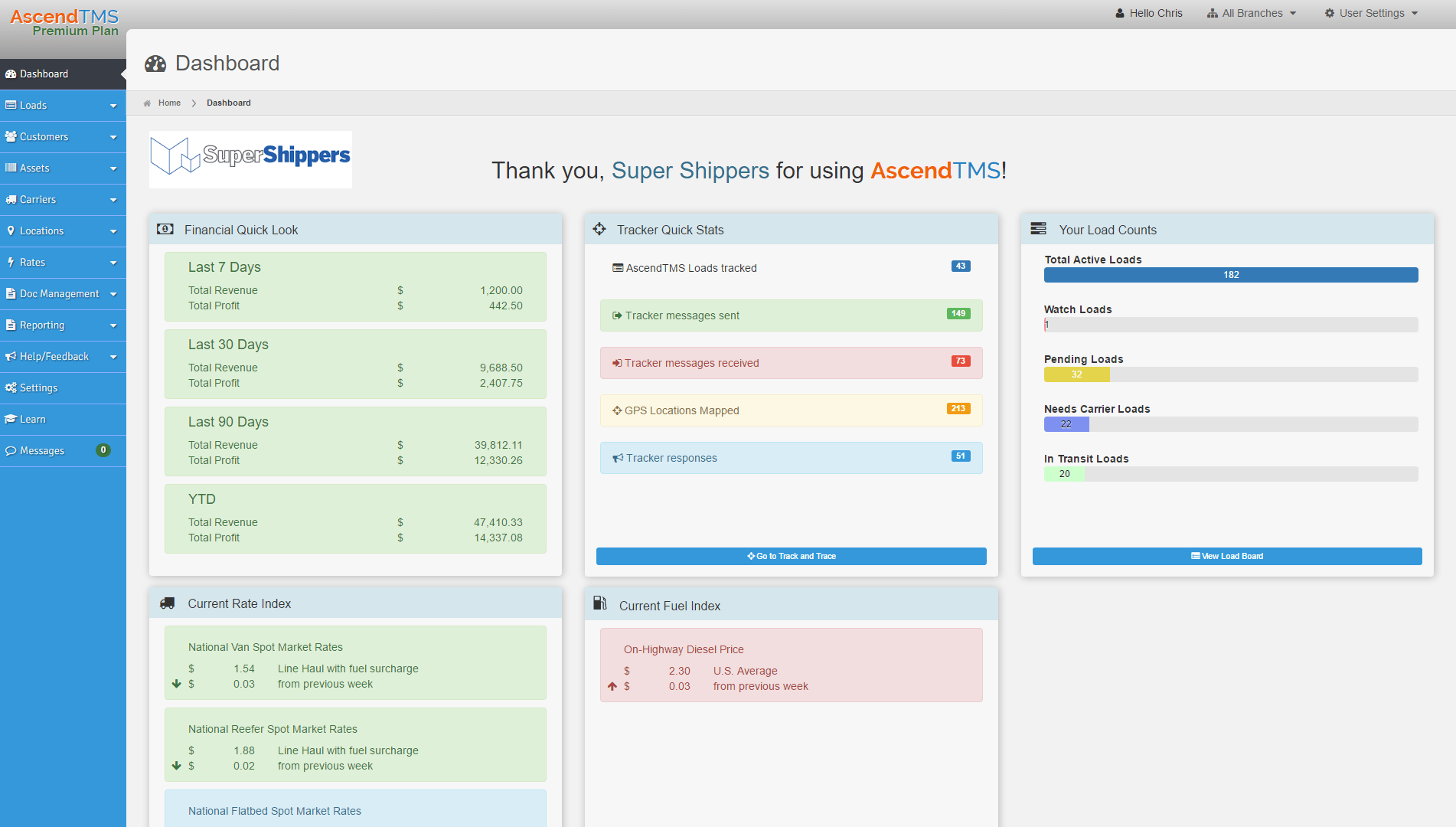
Task: Click the Financial Quick Look money icon
Action: tap(165, 229)
